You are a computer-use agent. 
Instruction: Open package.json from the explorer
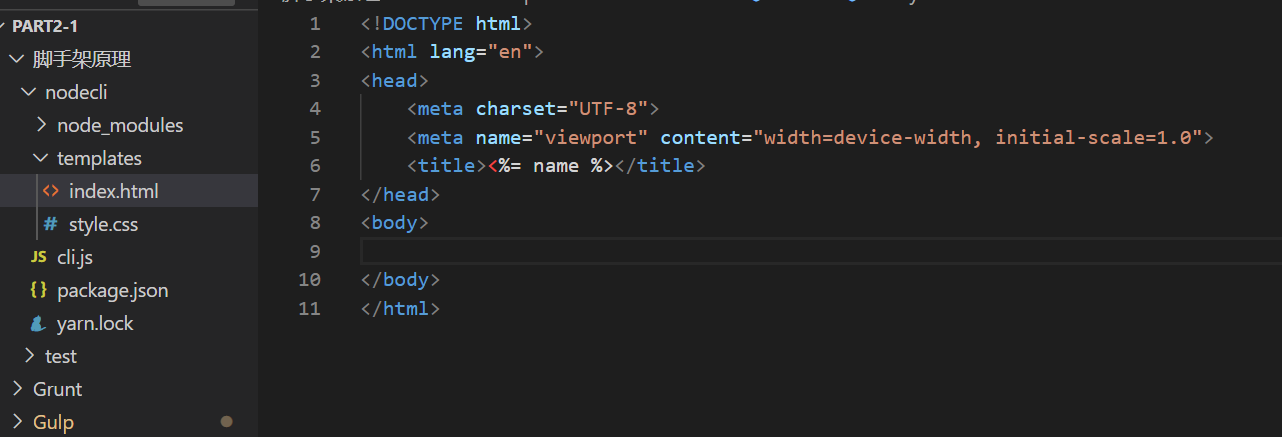point(112,290)
